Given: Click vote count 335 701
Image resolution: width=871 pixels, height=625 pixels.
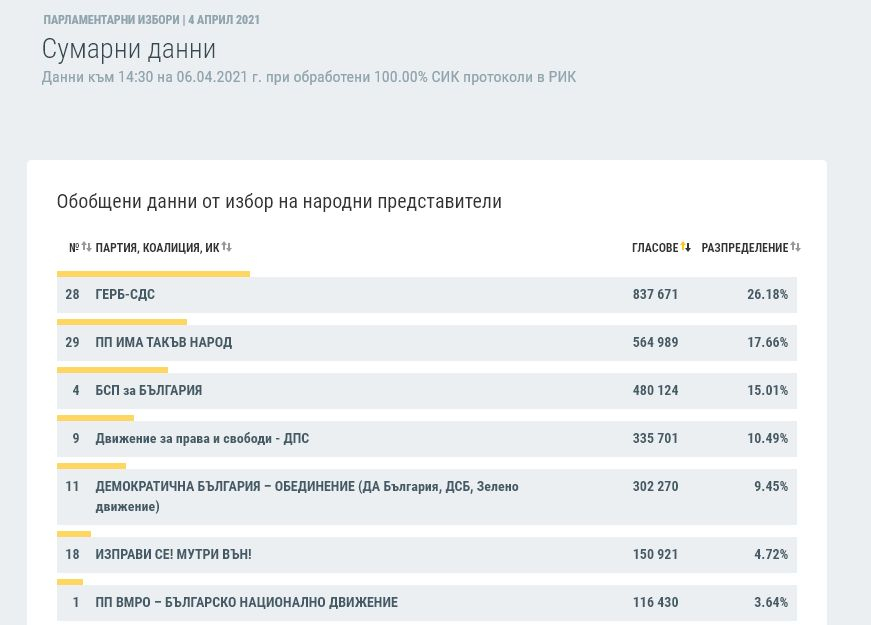Looking at the screenshot, I should [x=655, y=438].
